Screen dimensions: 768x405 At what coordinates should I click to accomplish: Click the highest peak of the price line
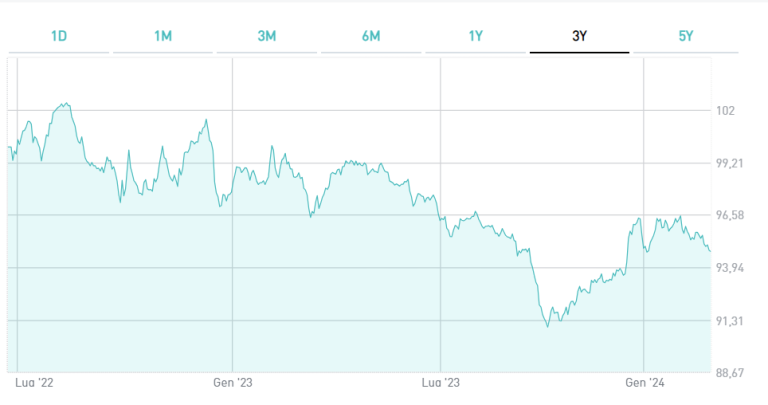66,102
